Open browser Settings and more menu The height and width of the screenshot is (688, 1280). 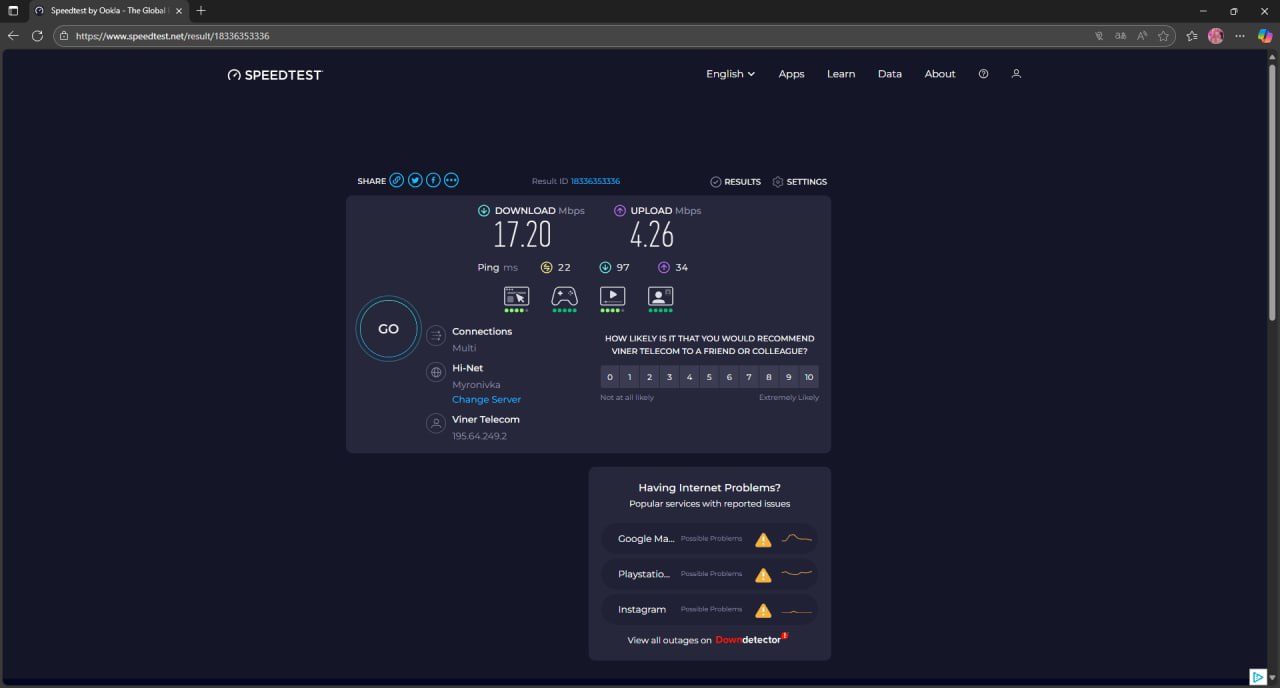click(1240, 36)
